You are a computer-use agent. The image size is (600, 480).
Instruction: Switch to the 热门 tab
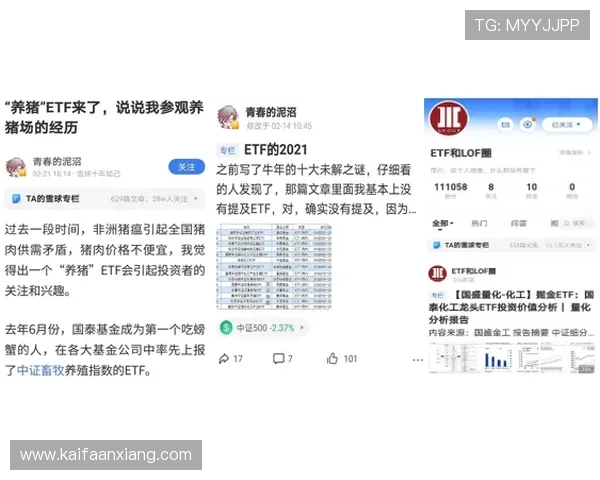[479, 223]
